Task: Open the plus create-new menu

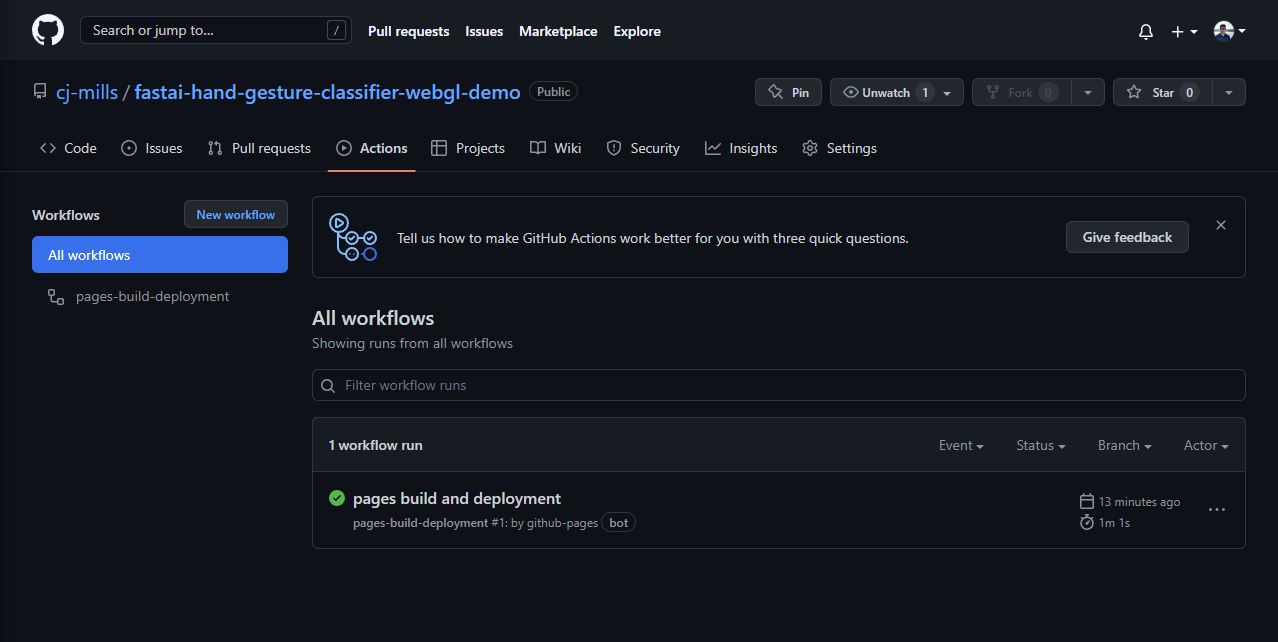Action: click(1184, 31)
